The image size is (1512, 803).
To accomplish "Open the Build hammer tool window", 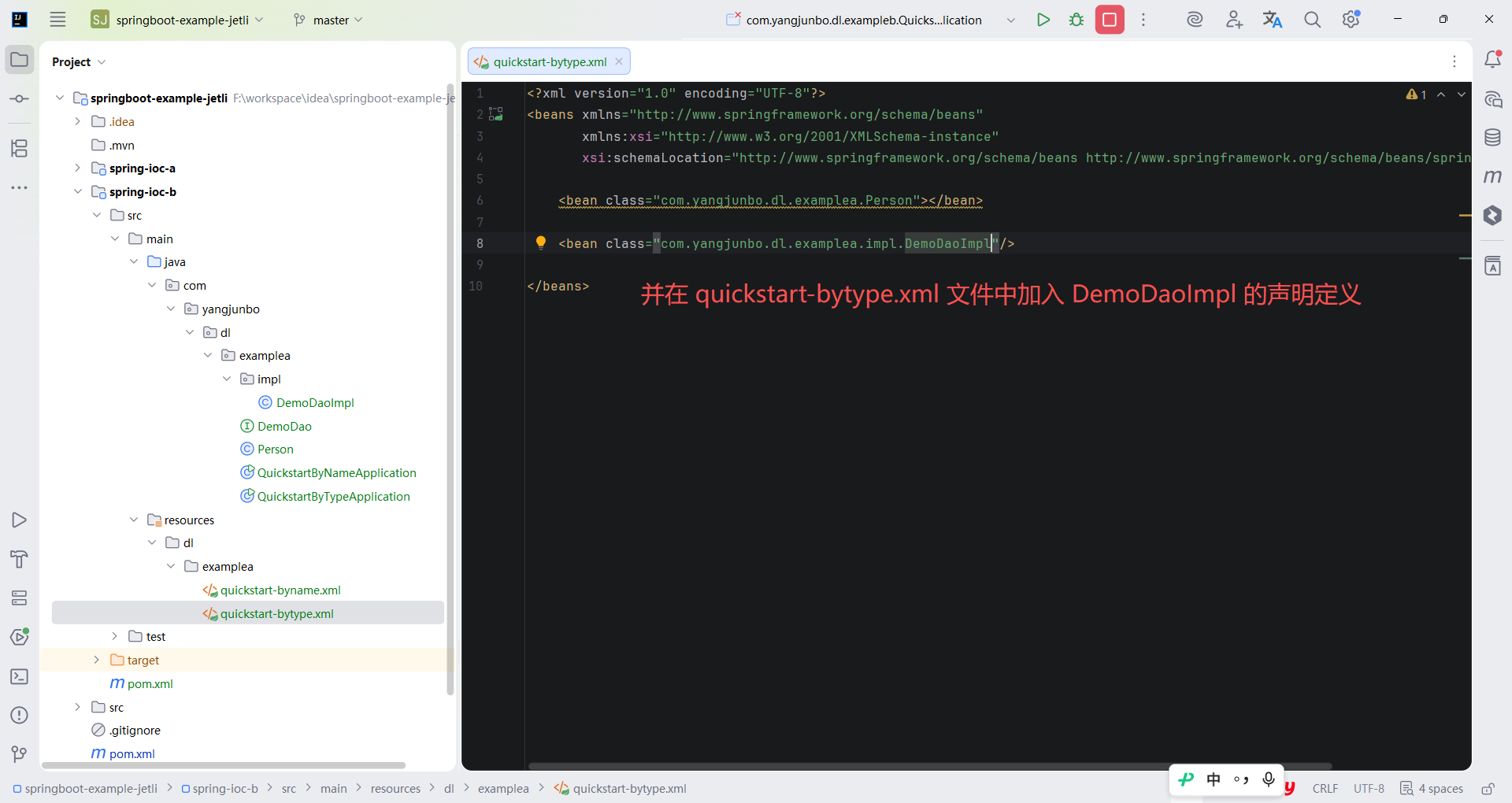I will tap(20, 559).
